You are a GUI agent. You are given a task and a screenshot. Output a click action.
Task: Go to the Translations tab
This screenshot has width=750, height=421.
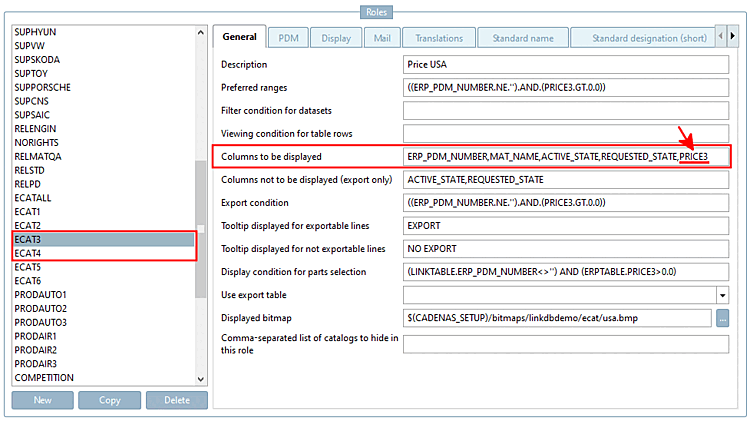point(439,38)
